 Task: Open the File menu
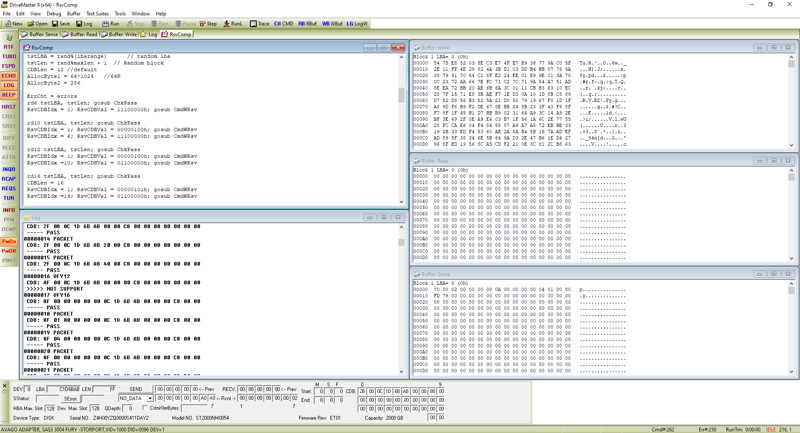pyautogui.click(x=7, y=14)
